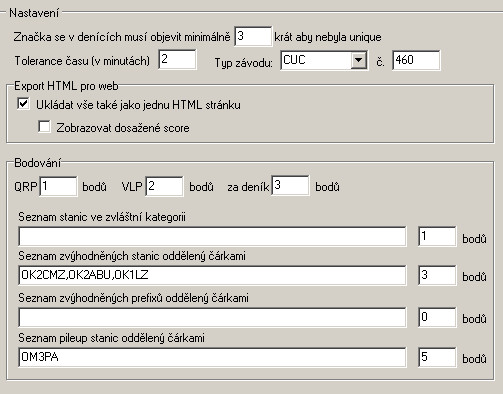This screenshot has height=394, width=503.
Task: Click the 'Tolerance času (v minutách)' label
Action: tap(82, 61)
